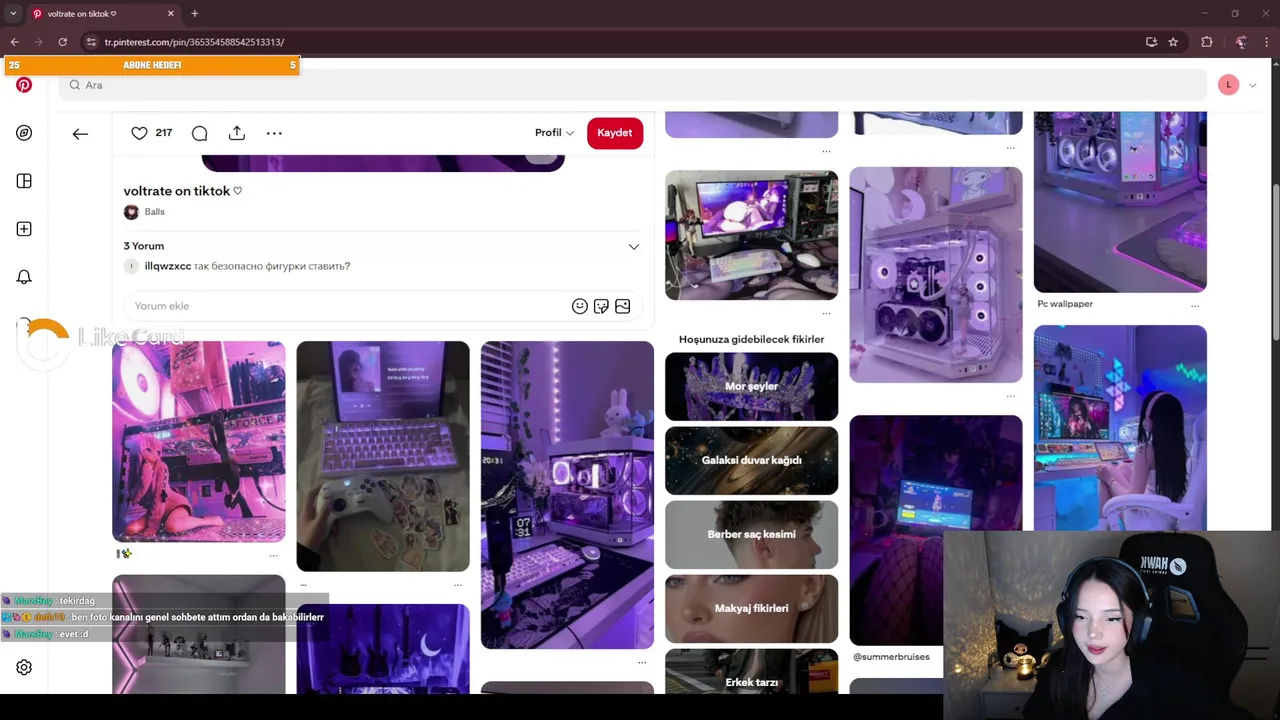Close the voltrate on tiktok tab
The image size is (1280, 720).
coord(170,14)
